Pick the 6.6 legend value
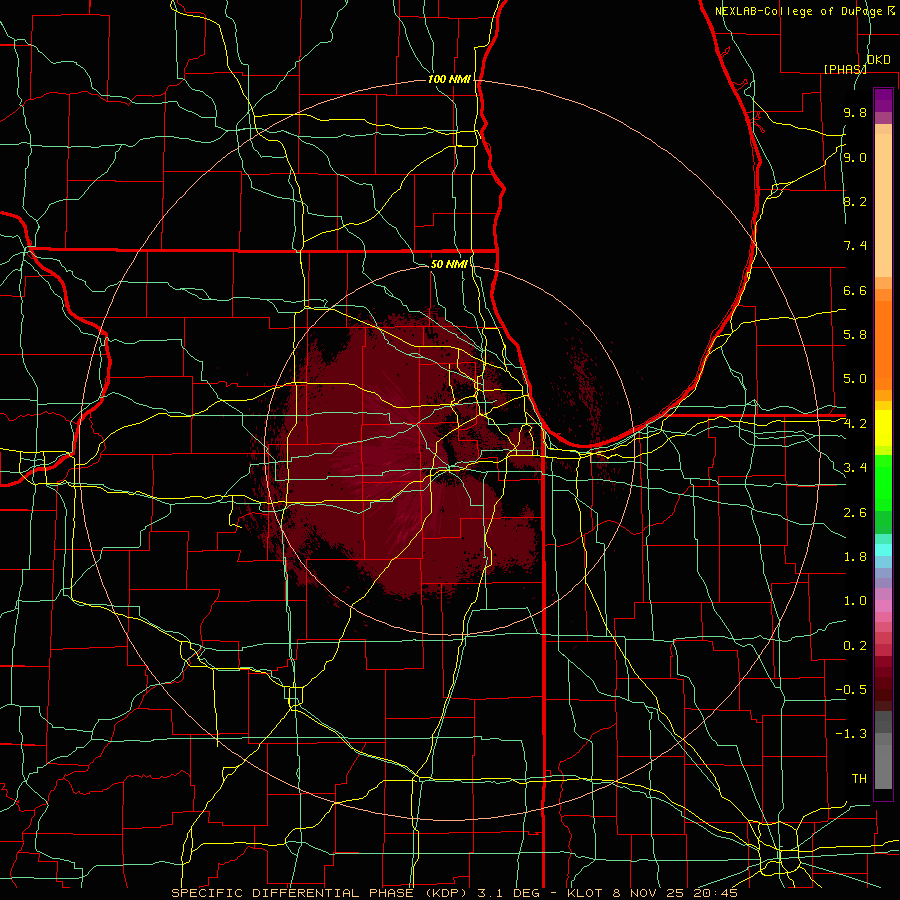900x900 pixels. (855, 290)
